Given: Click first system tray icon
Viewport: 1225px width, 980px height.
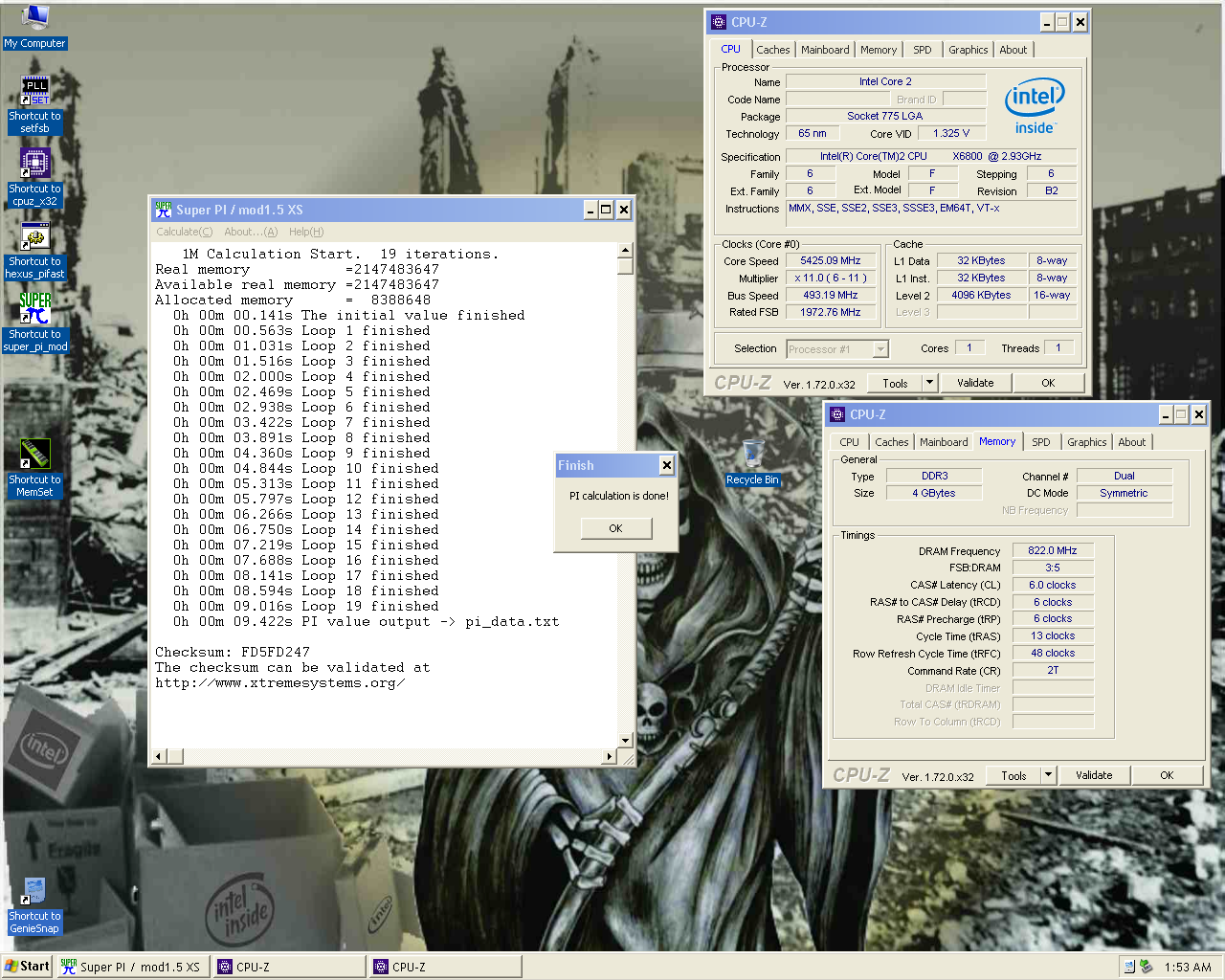Looking at the screenshot, I should (x=1129, y=967).
